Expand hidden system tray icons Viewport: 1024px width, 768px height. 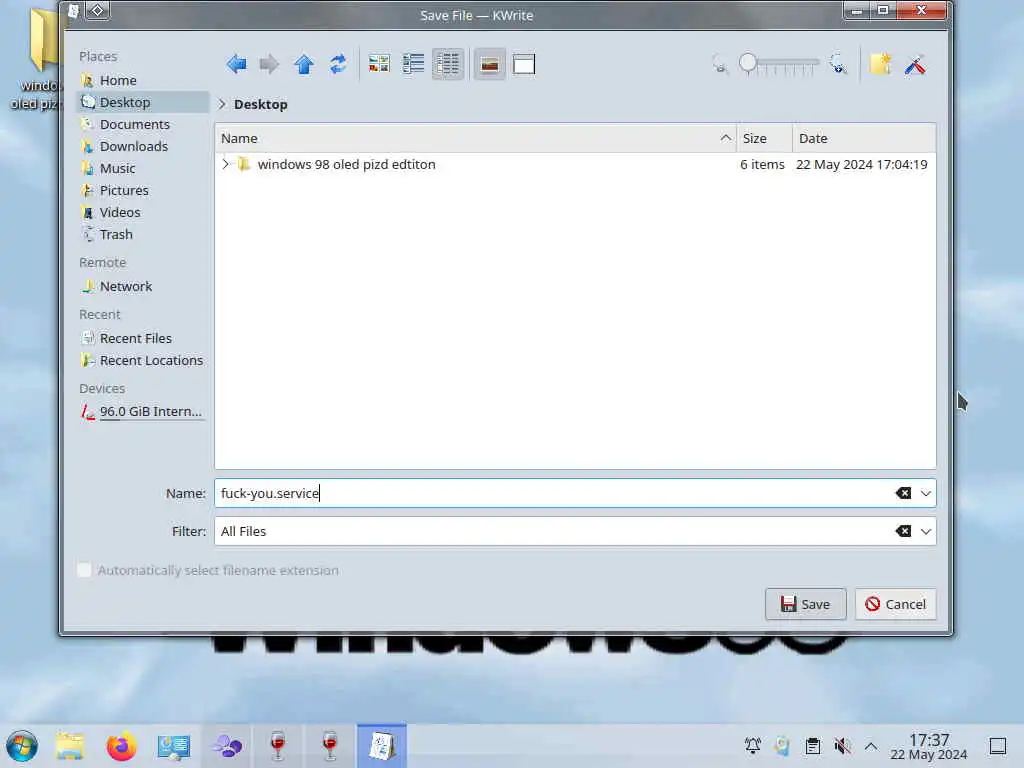(x=871, y=745)
